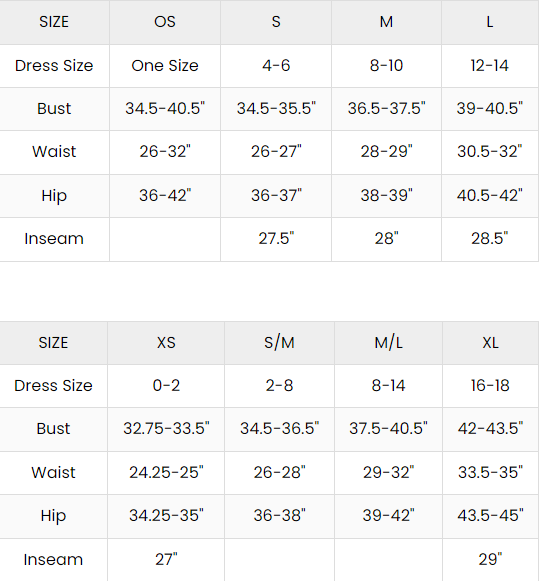Select the XS header in second table
Viewport: 539px width, 581px height.
(x=166, y=343)
